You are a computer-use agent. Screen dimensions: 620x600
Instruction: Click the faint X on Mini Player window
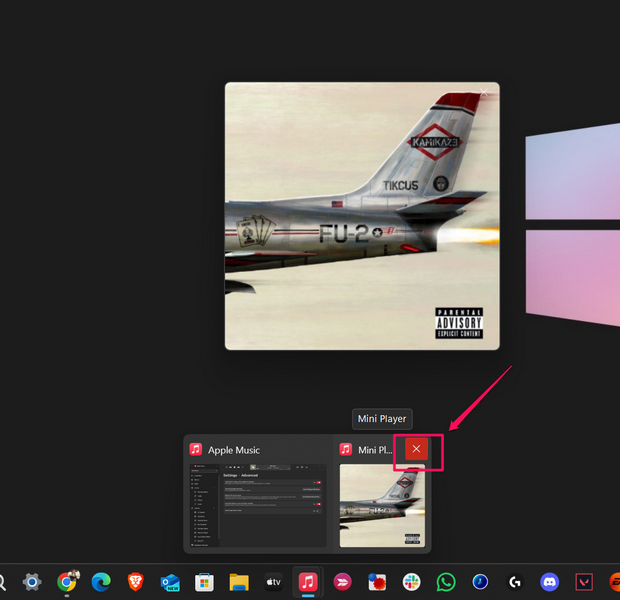point(484,93)
